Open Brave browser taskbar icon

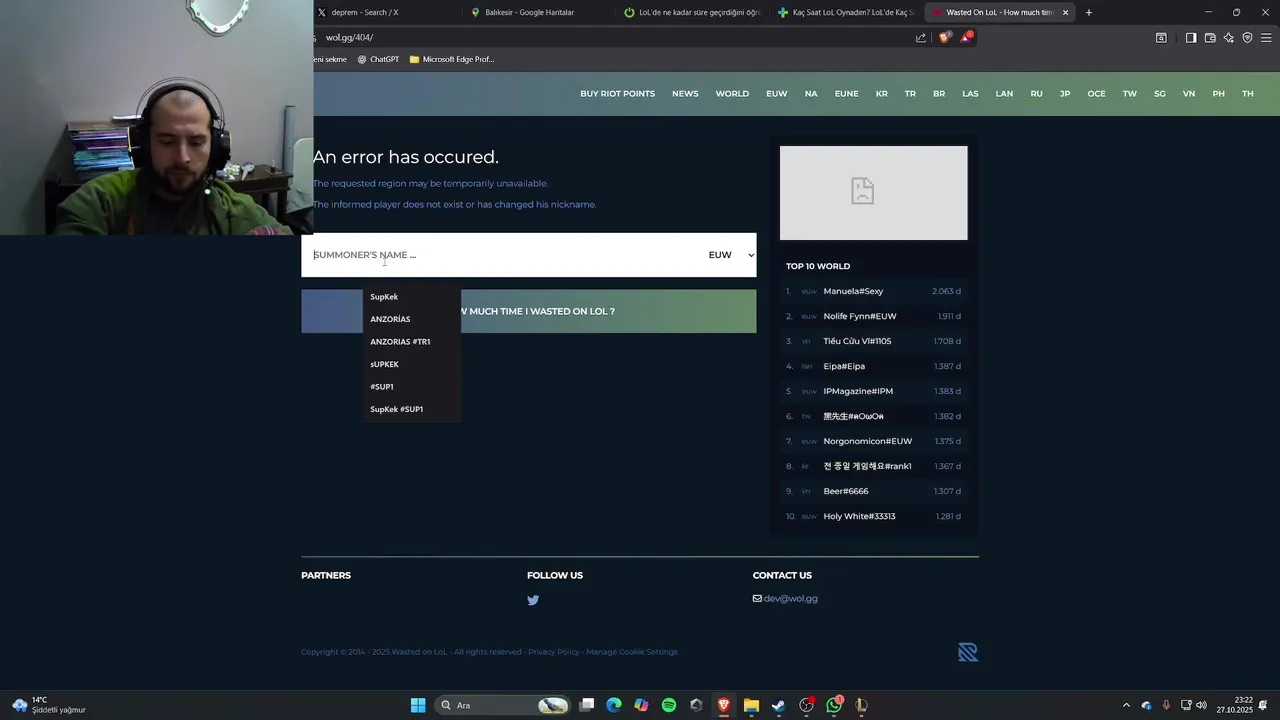(x=724, y=705)
